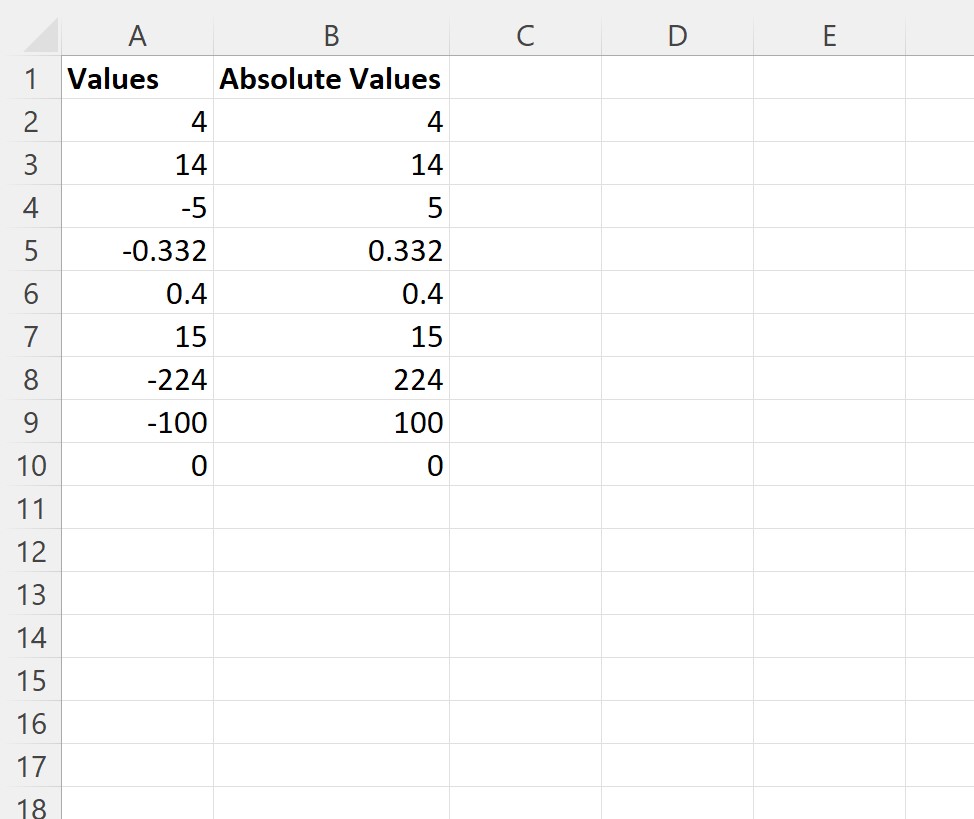Select row header 5

pos(32,250)
